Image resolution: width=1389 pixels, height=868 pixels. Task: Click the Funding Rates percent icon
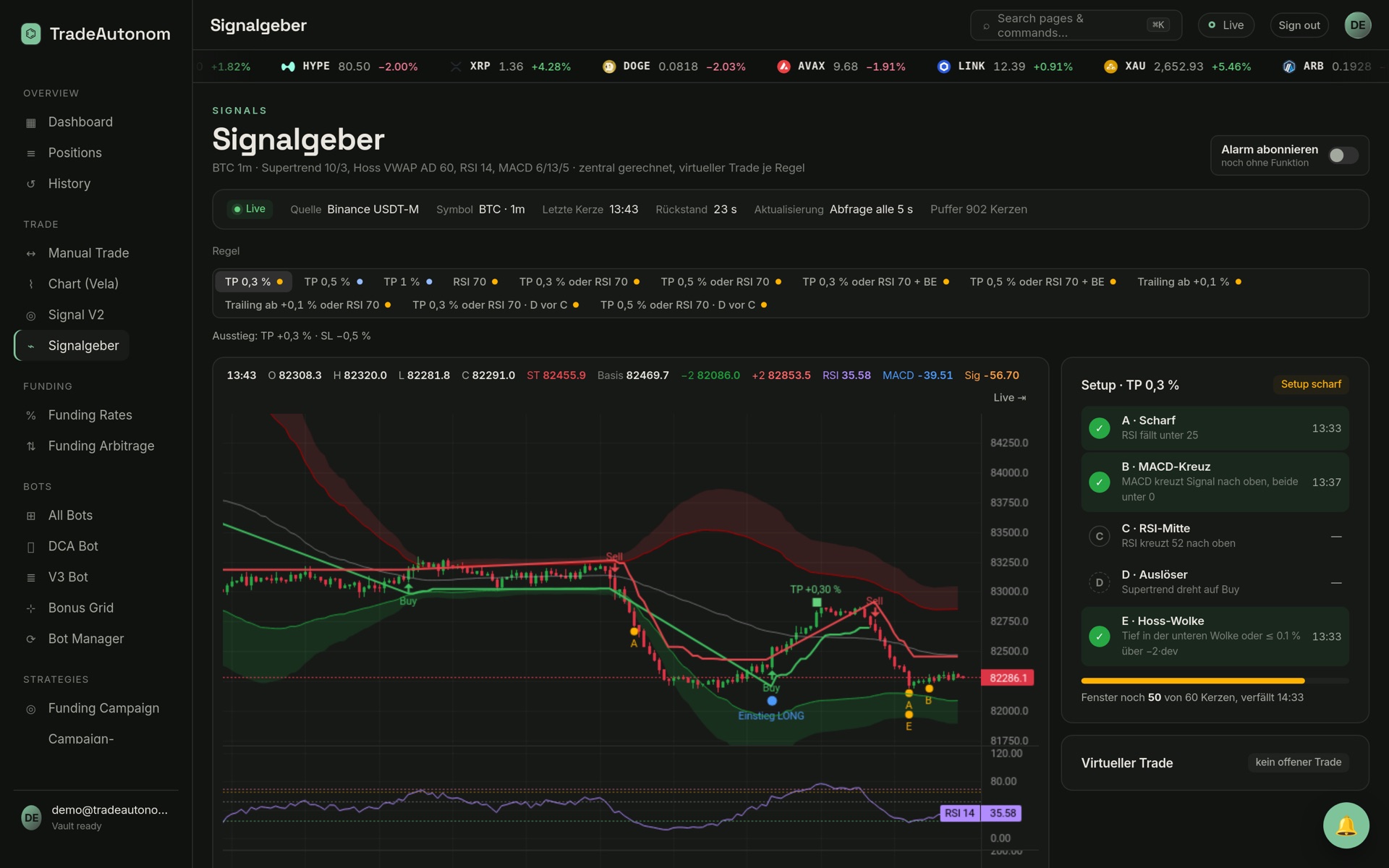(x=30, y=415)
